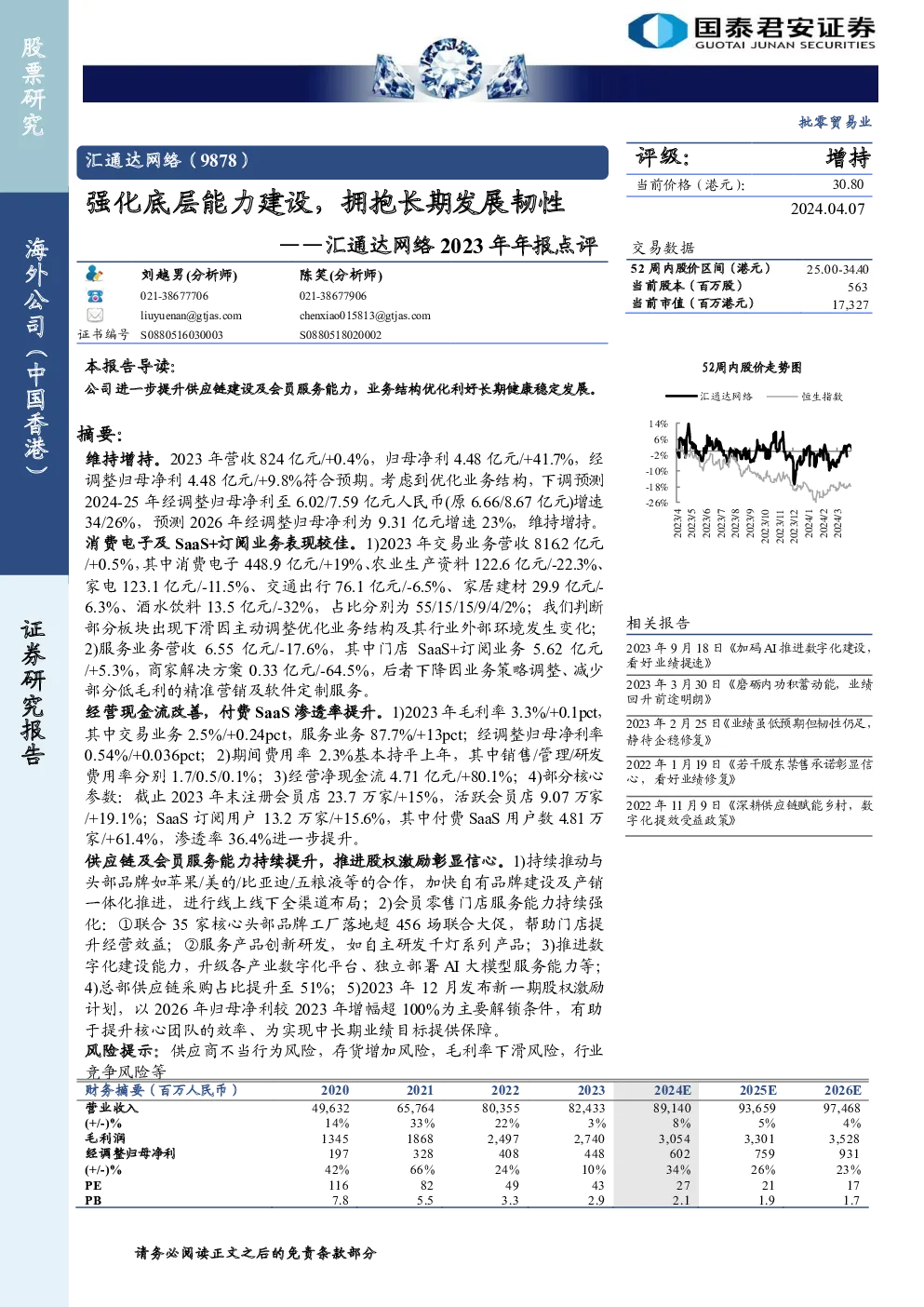Click analyst name 陈笑(分析师)
This screenshot has height=1307, width=924.
(341, 275)
